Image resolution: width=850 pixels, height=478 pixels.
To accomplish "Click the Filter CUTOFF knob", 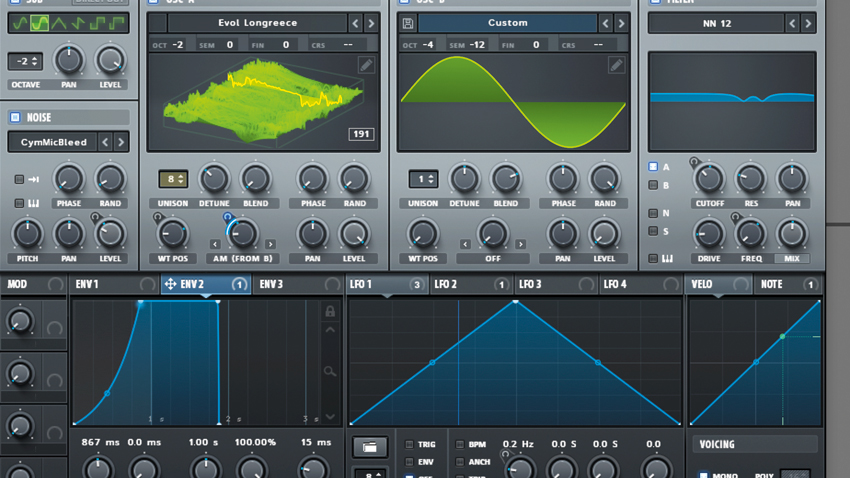I will coord(709,179).
